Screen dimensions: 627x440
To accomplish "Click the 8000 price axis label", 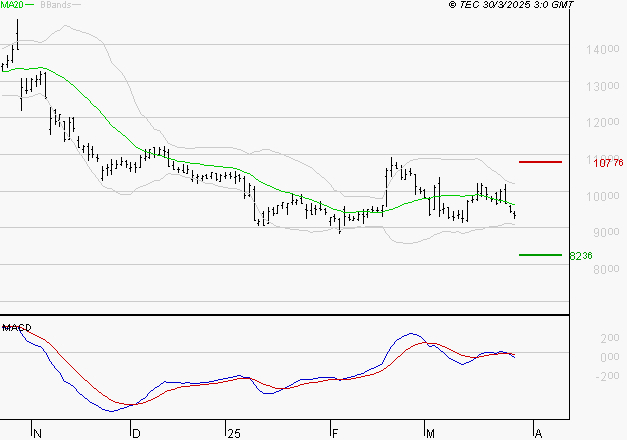I will point(606,269).
